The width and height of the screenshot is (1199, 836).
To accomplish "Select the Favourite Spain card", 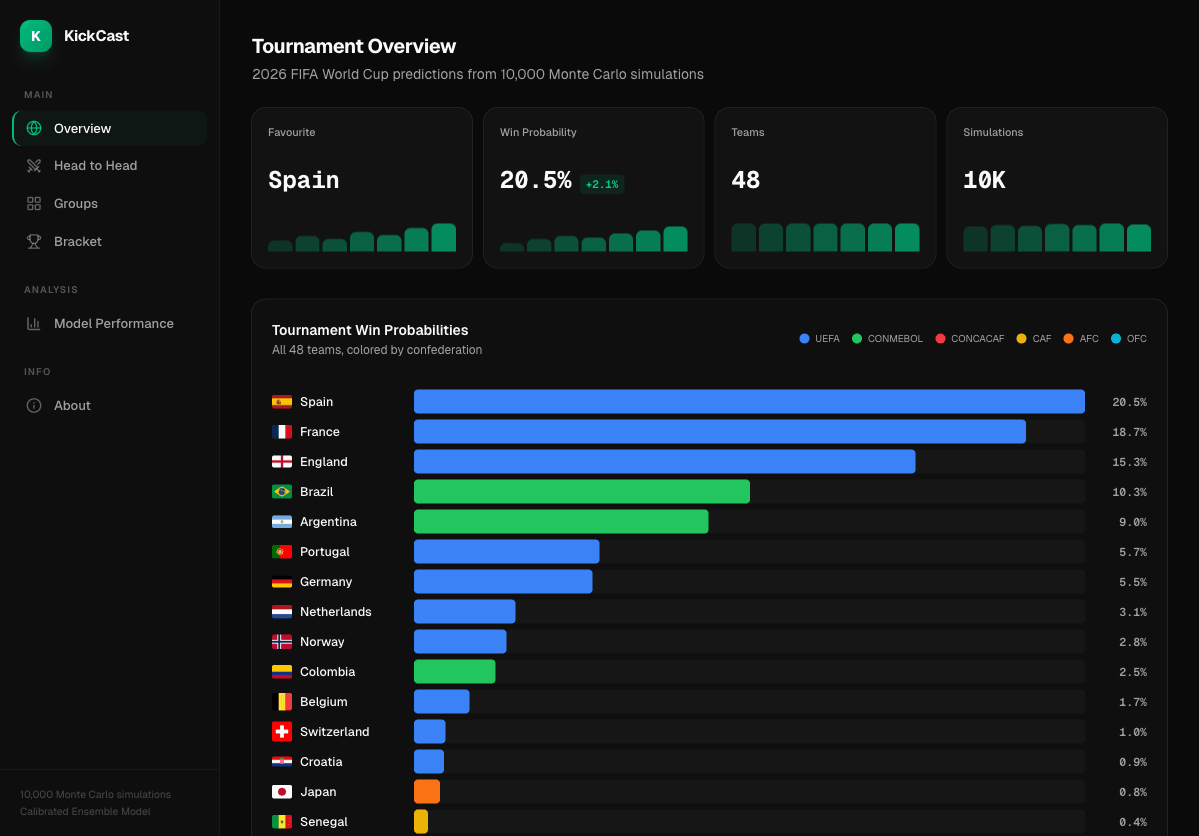I will (362, 188).
